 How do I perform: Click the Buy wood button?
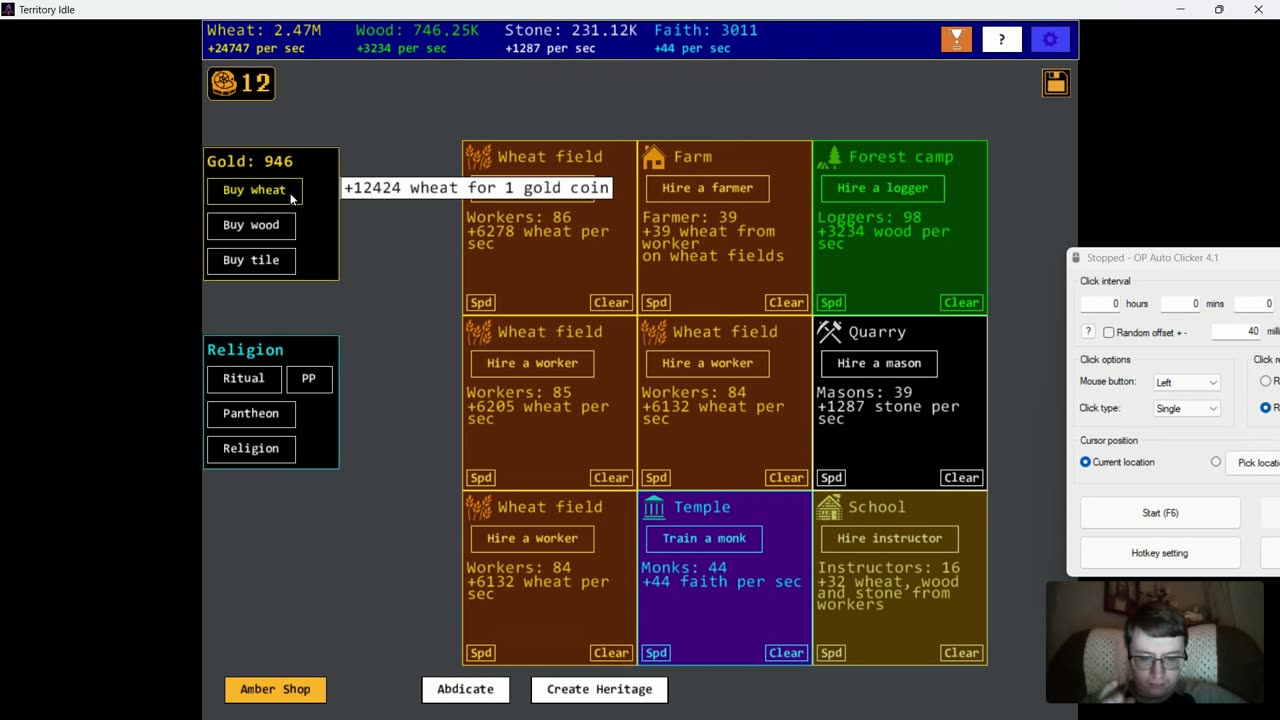pos(251,225)
